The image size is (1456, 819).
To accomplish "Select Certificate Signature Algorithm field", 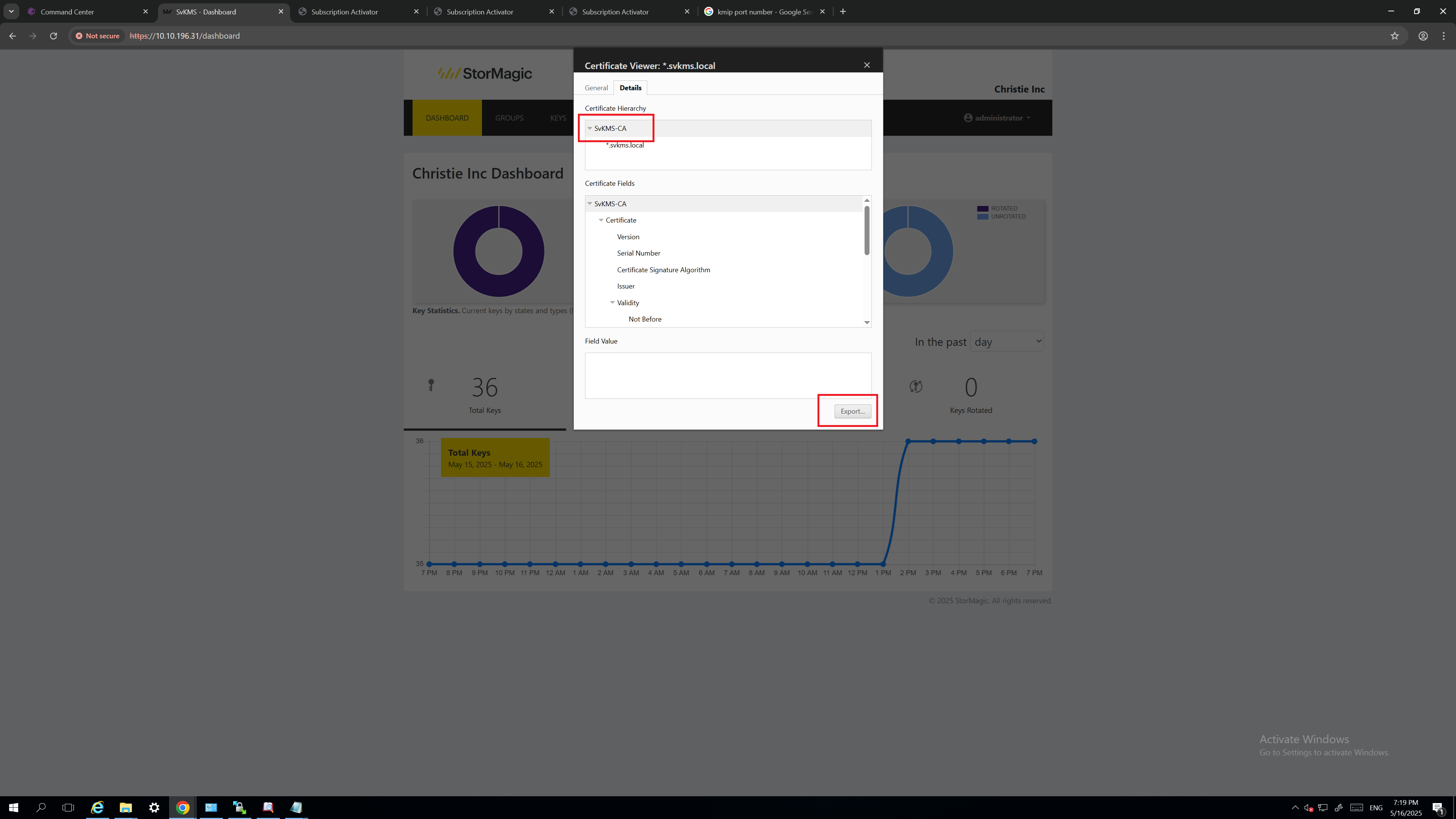I will click(x=663, y=270).
